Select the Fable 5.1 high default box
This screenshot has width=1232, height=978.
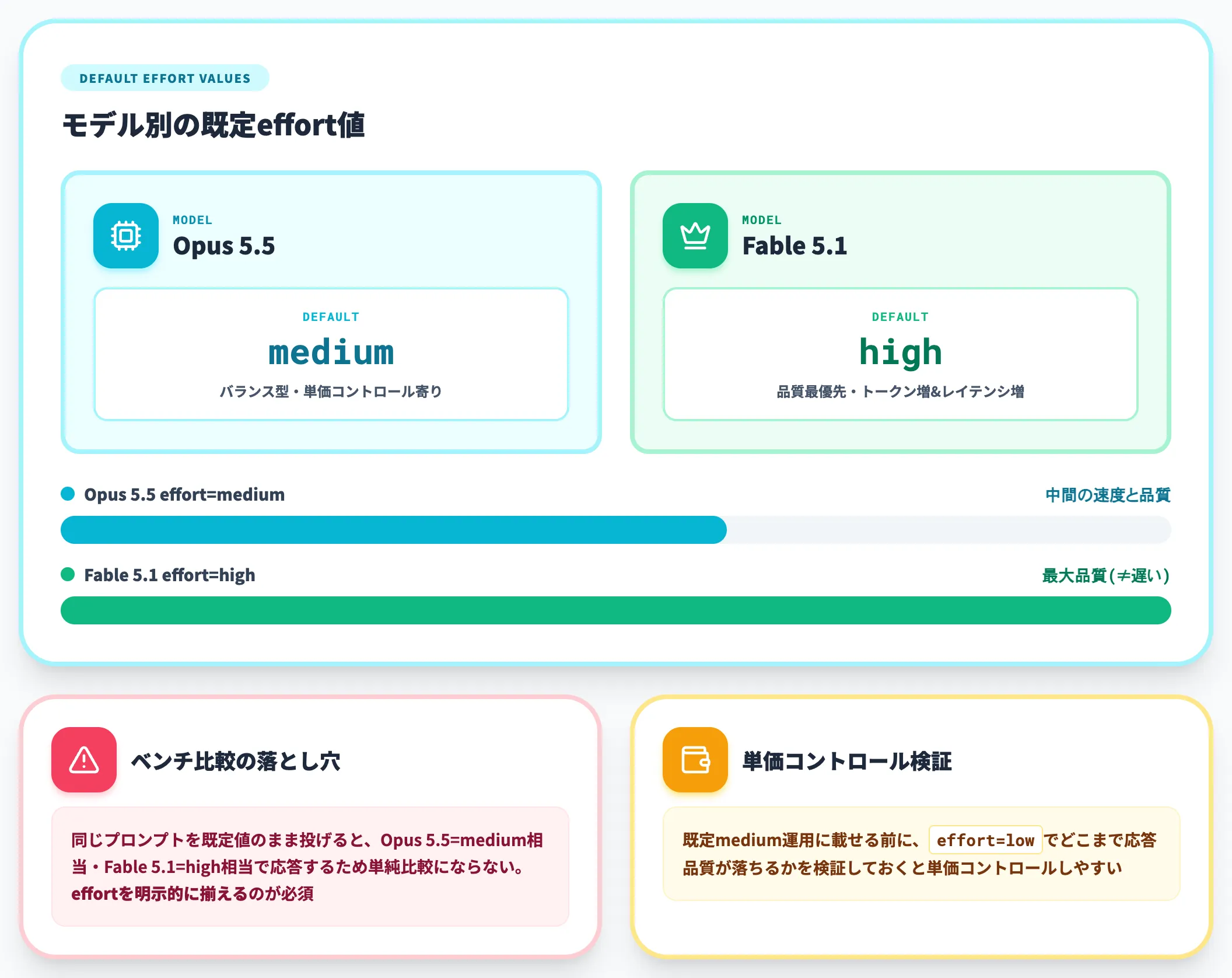(x=900, y=354)
